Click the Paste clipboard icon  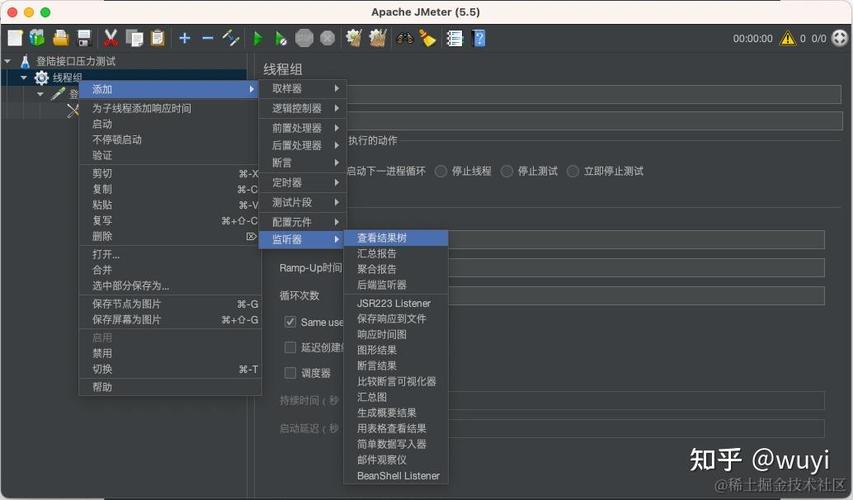point(158,38)
